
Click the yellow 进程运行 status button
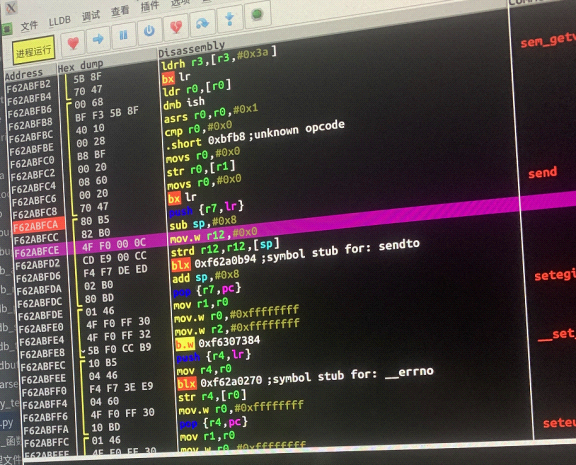point(33,51)
